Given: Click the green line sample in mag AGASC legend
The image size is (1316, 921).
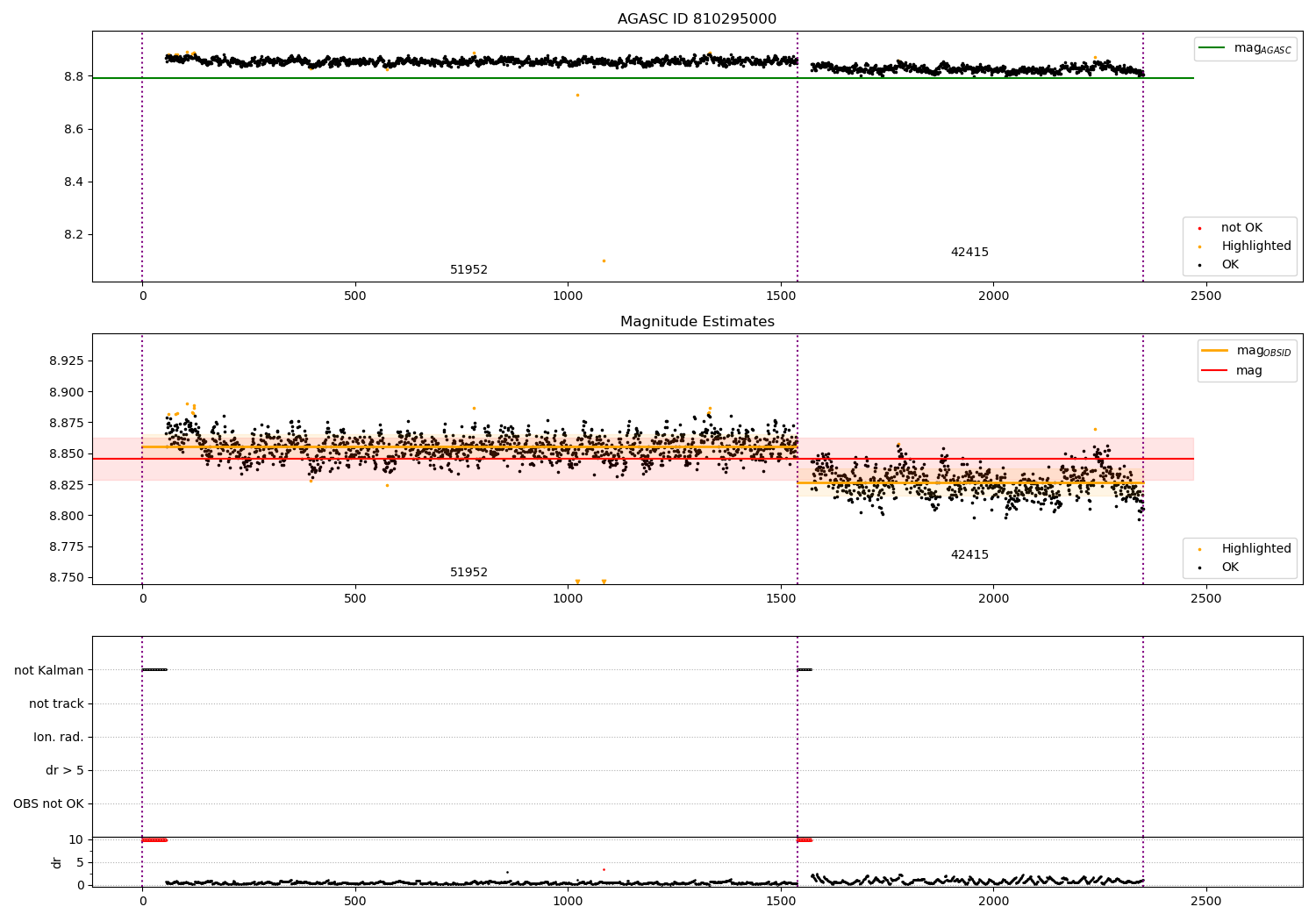Looking at the screenshot, I should pos(1212,48).
